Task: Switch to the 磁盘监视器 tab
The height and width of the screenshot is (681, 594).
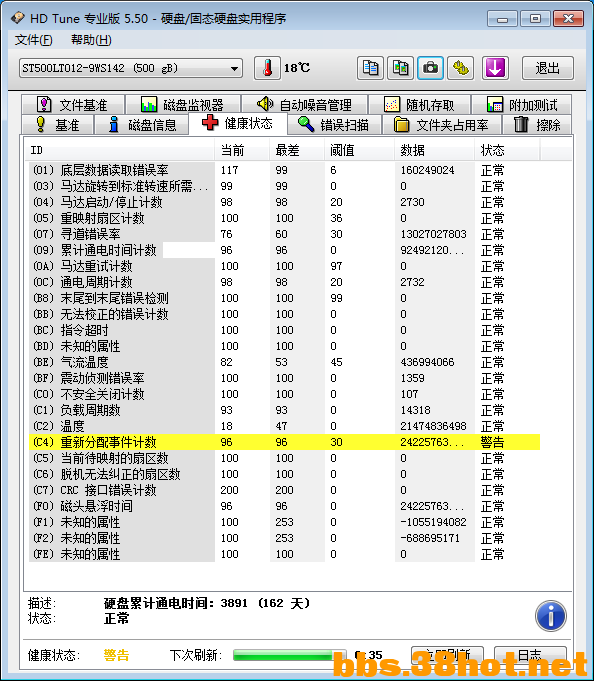Action: (x=182, y=105)
